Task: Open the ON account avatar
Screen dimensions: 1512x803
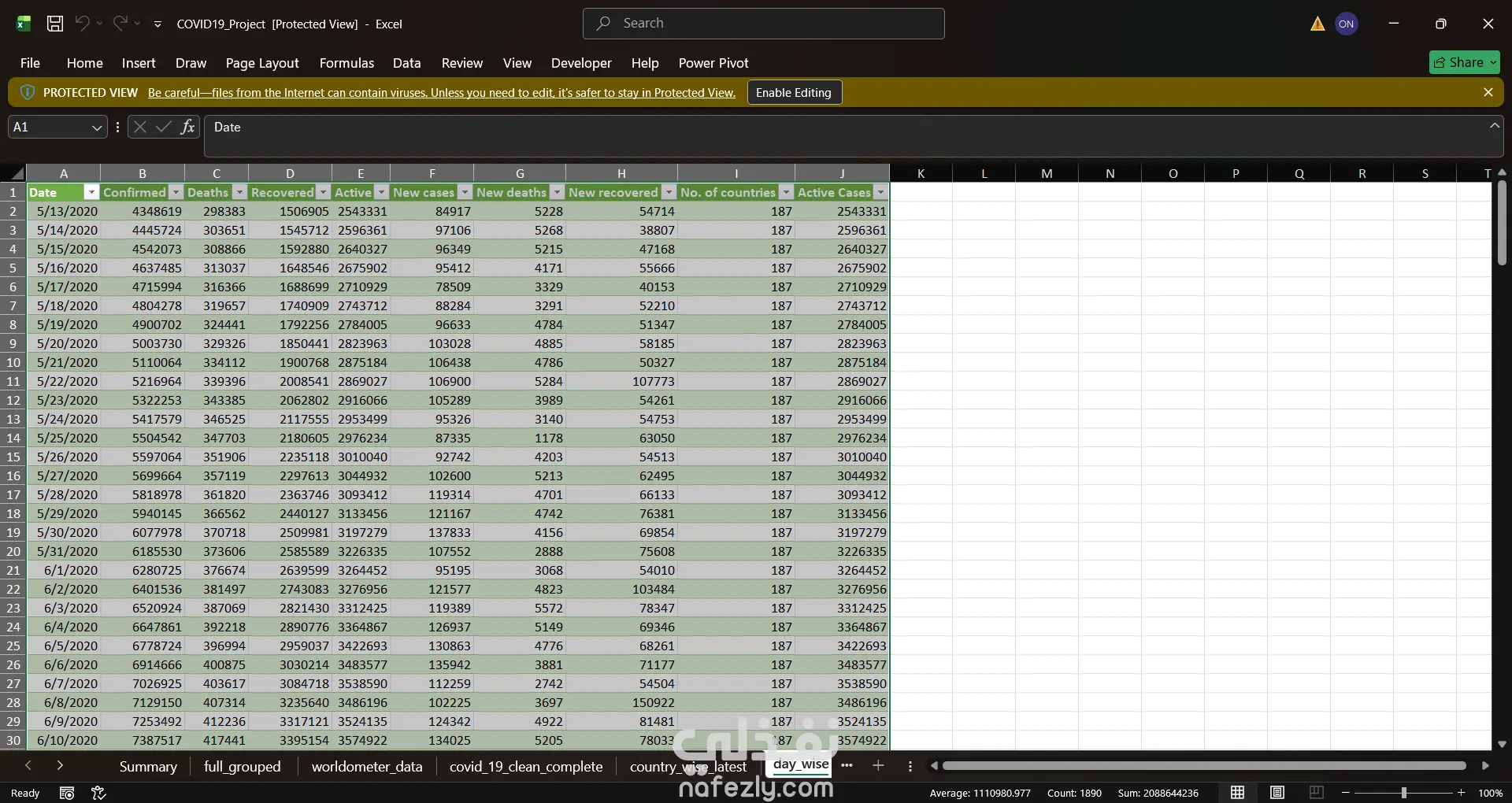Action: point(1347,24)
